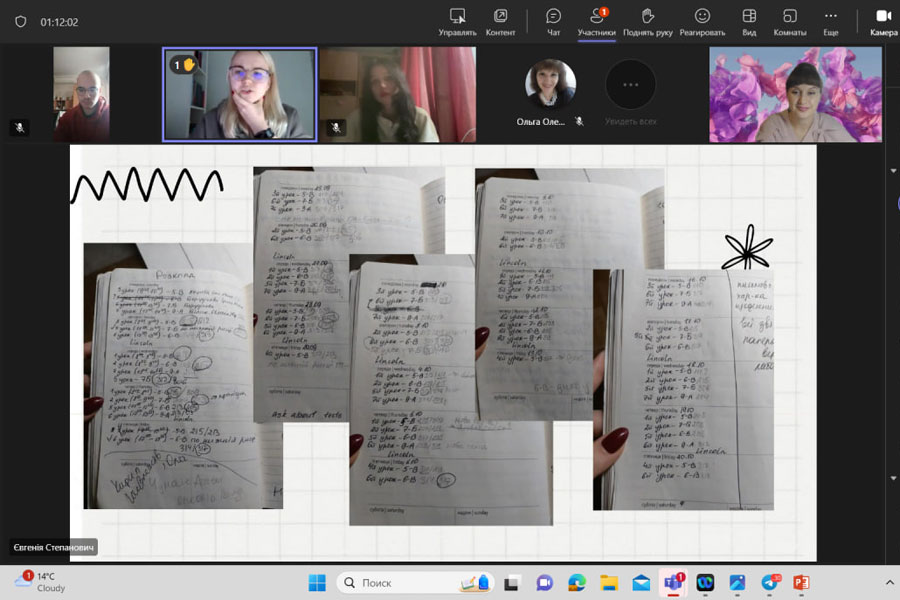The height and width of the screenshot is (600, 900).
Task: Raise hand with Поднять руку
Action: point(648,21)
